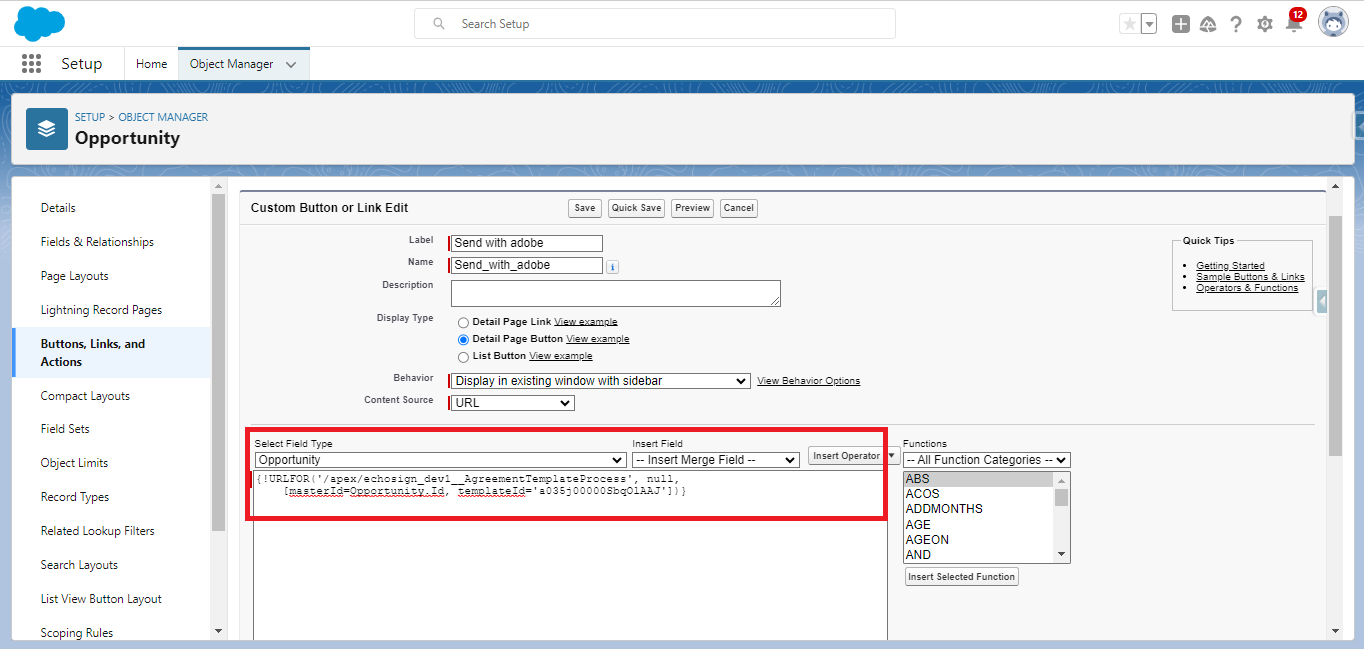This screenshot has height=649, width=1364.
Task: Click inside the Search Setup box
Action: [x=655, y=23]
